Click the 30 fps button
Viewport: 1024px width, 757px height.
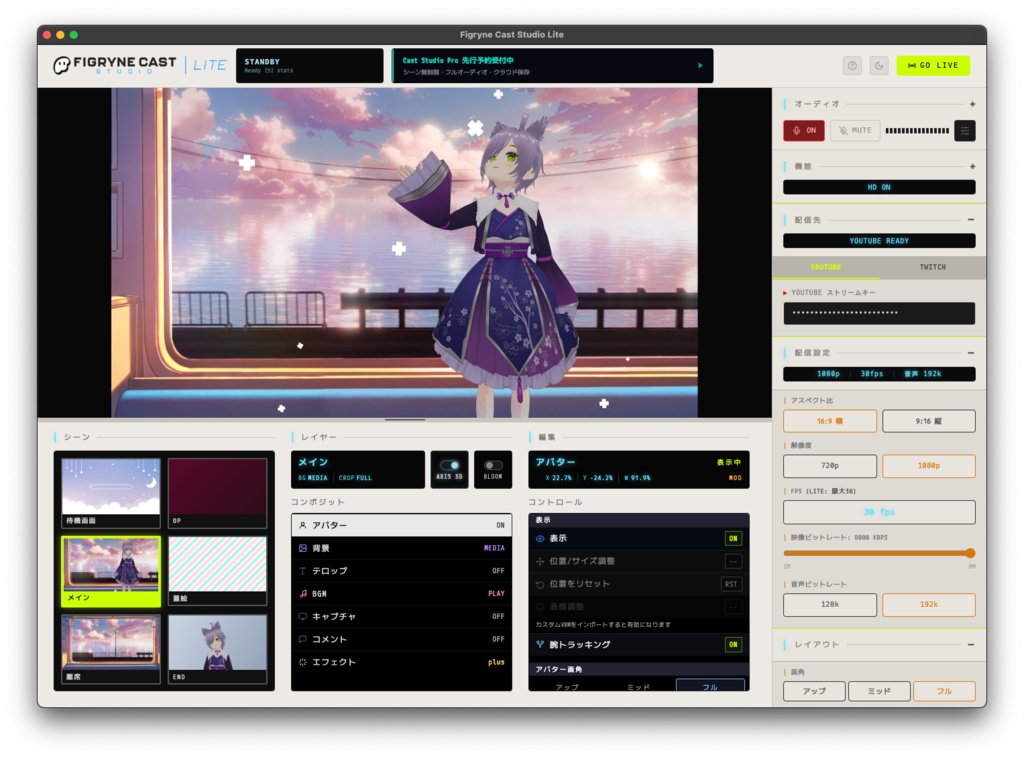(x=879, y=512)
